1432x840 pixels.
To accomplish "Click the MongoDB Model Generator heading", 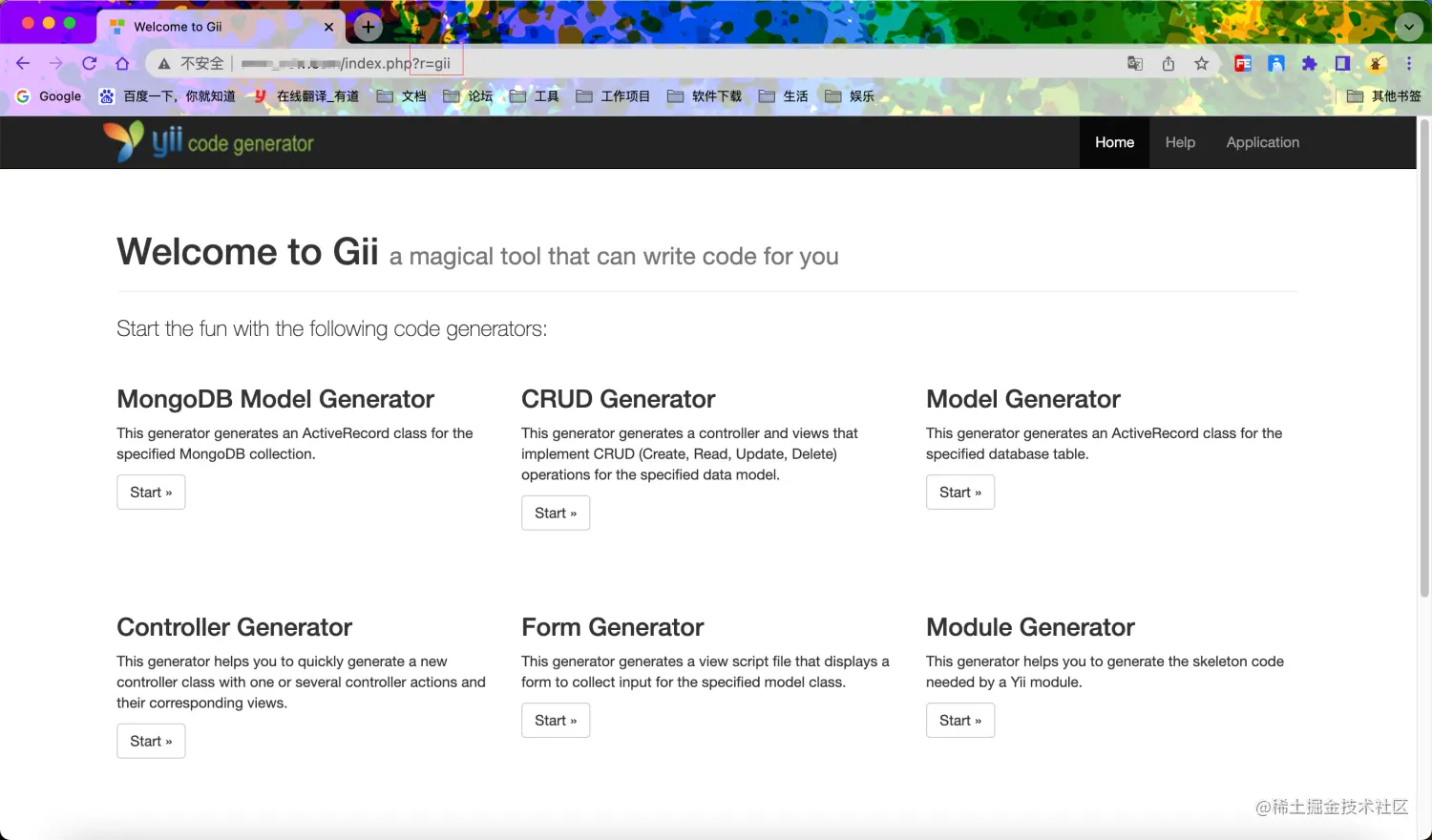I will (x=275, y=399).
